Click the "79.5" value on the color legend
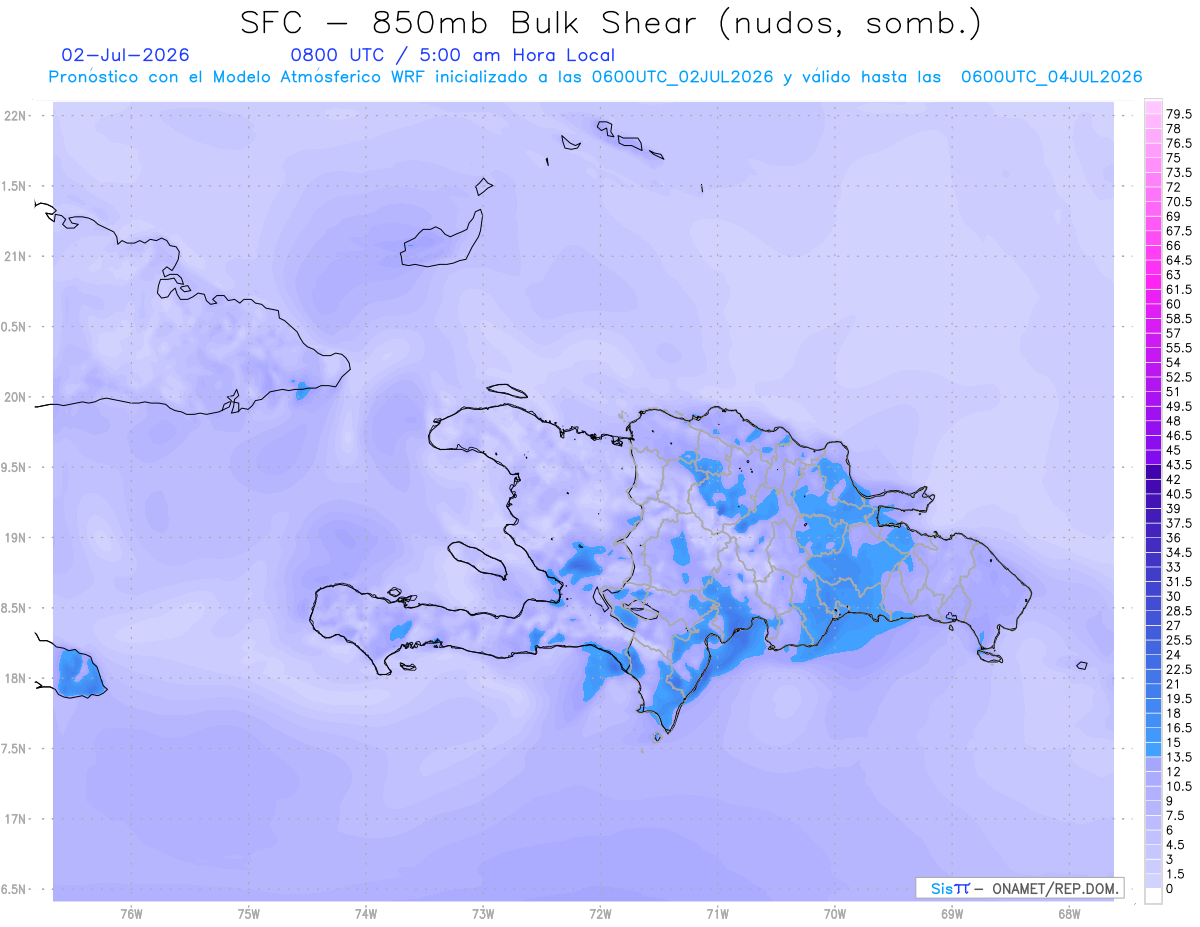 pos(1180,115)
